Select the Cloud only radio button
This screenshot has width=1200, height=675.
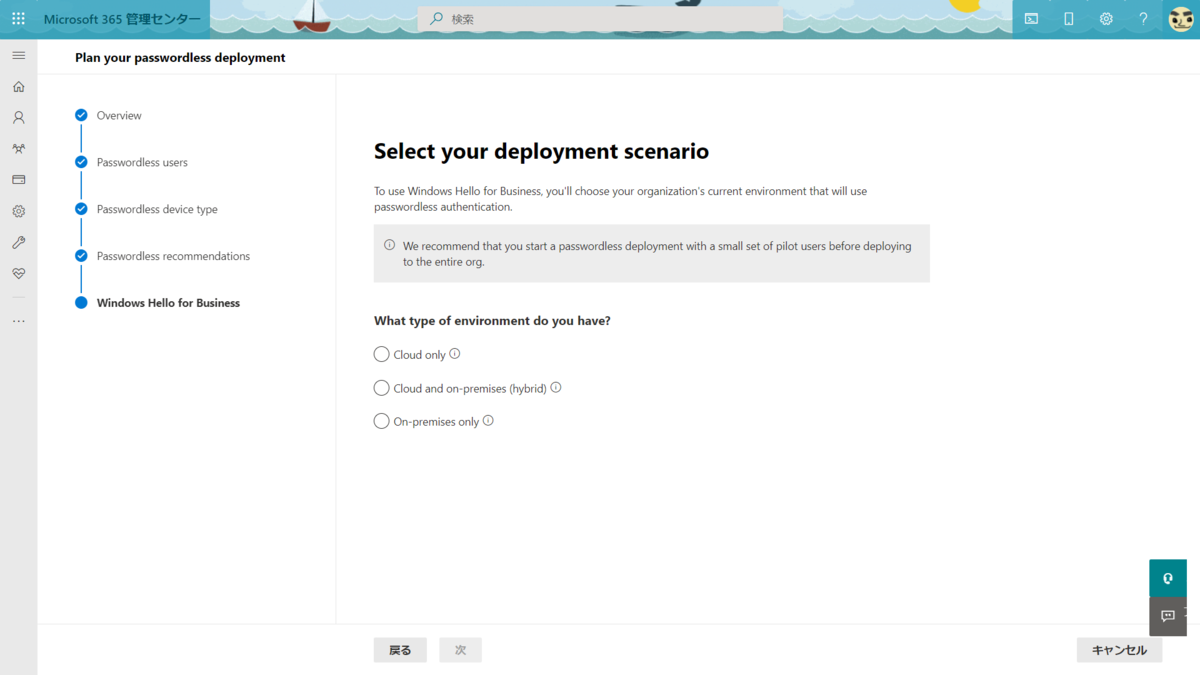[x=381, y=354]
